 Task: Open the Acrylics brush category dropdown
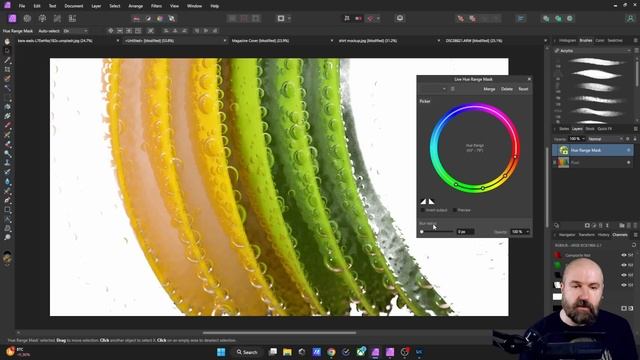[593, 51]
